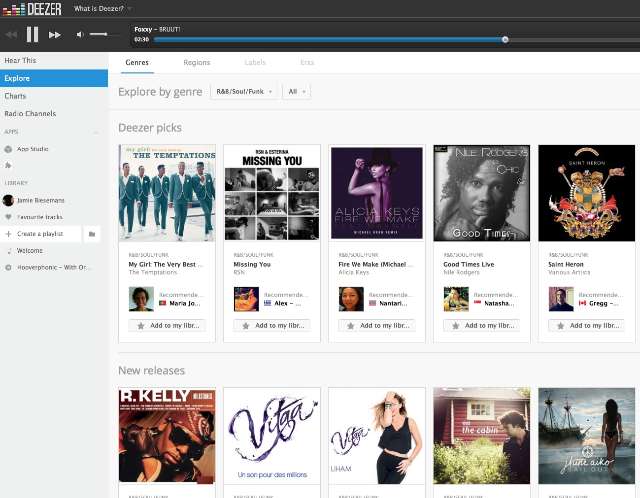Click the Good Times Live title link

pos(469,265)
